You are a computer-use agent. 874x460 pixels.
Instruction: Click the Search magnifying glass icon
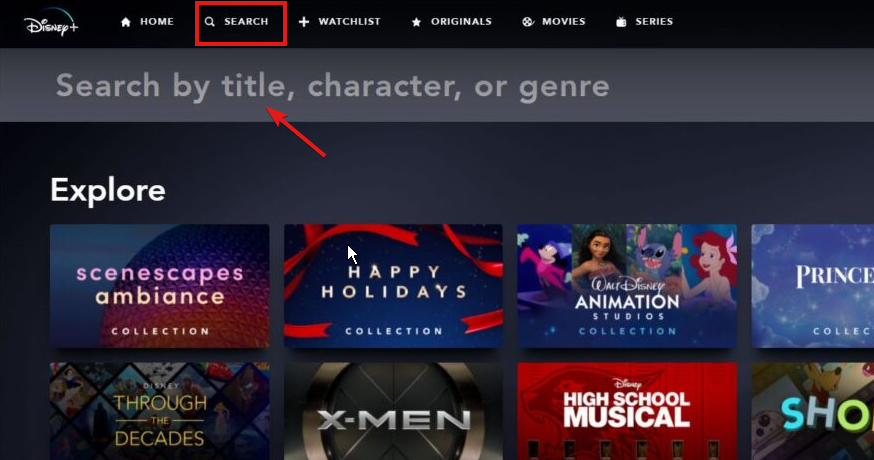210,22
